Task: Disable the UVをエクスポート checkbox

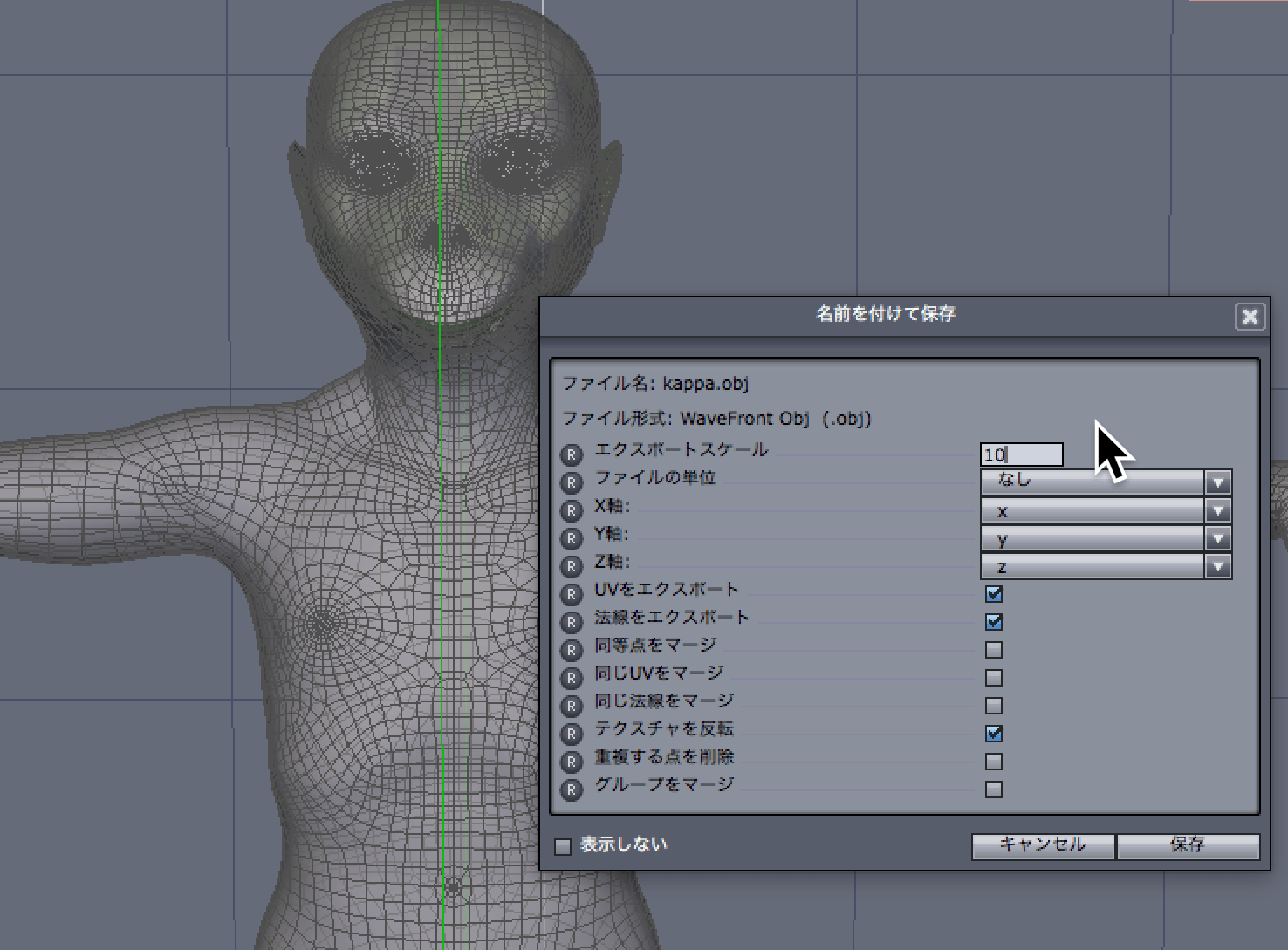Action: [x=994, y=594]
